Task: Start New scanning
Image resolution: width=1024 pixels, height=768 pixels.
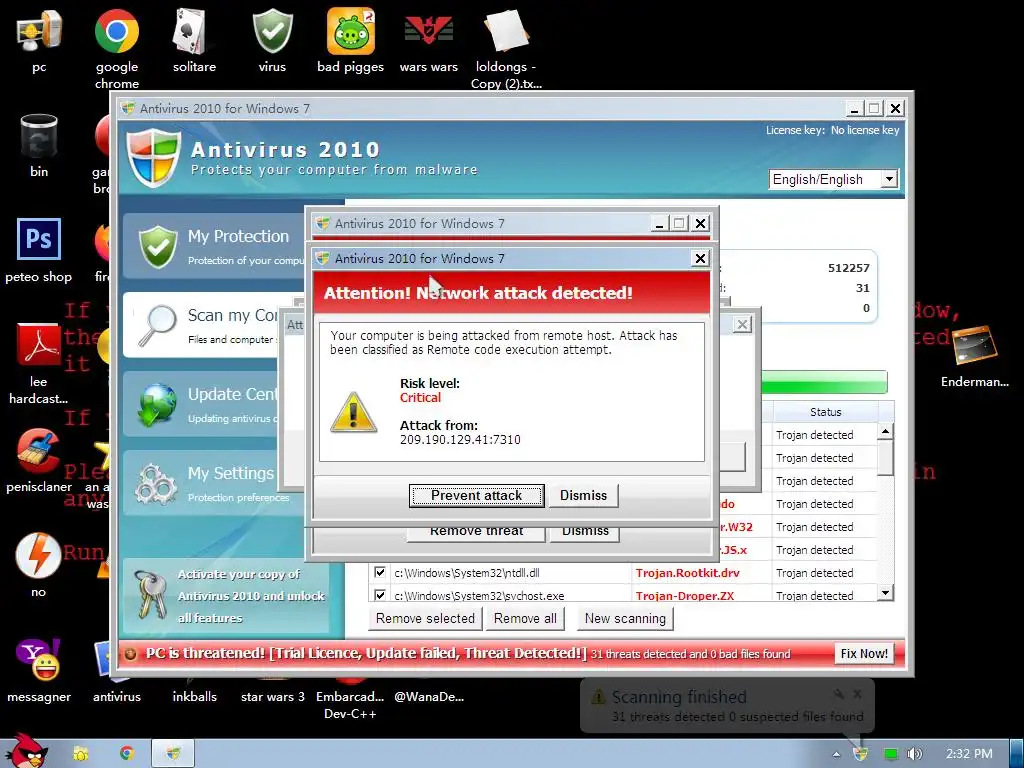Action: [625, 618]
